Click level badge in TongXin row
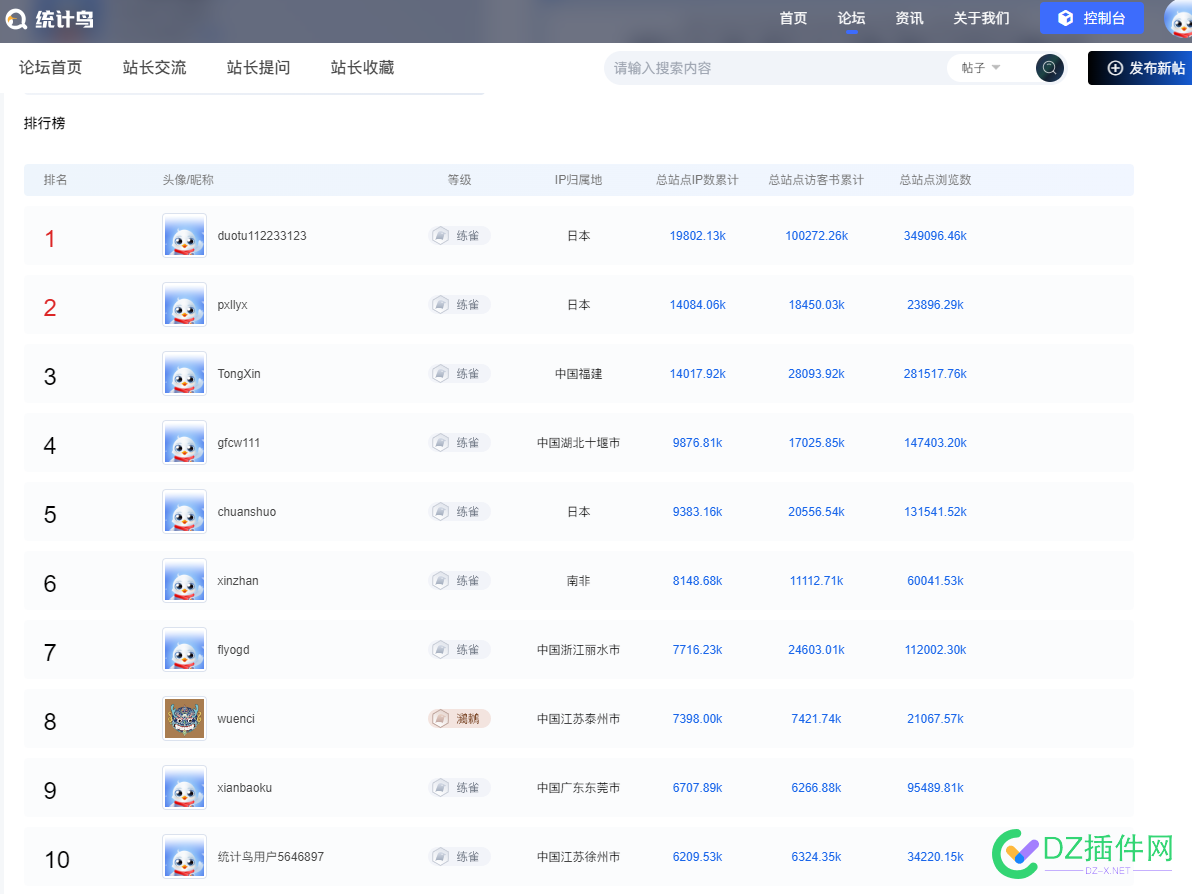Viewport: 1192px width, 894px height. pyautogui.click(x=459, y=373)
